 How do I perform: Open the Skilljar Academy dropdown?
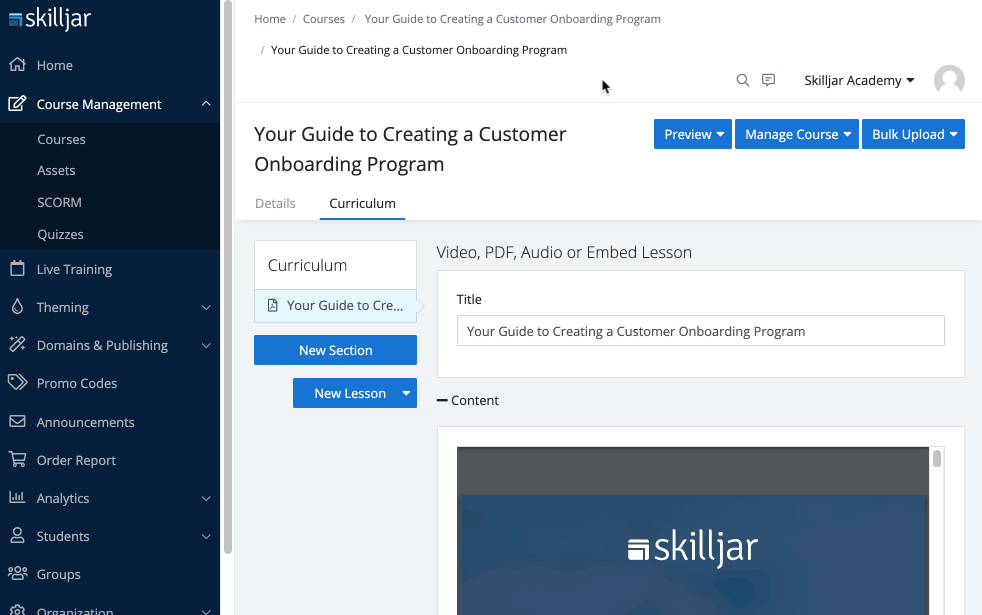point(859,81)
